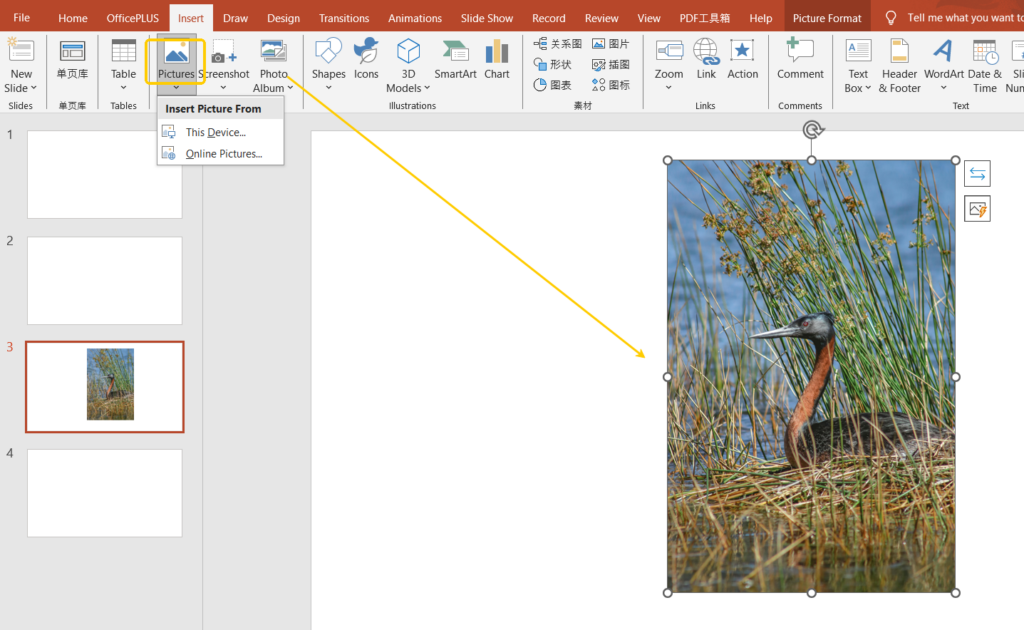Insert a SmartArt graphic

(x=455, y=52)
